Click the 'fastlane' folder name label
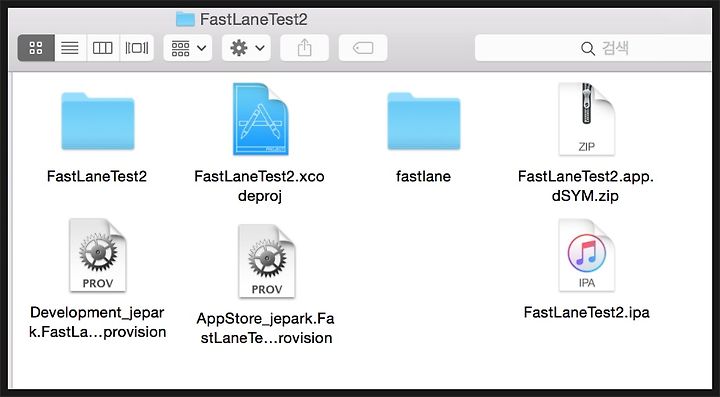The height and width of the screenshot is (397, 720). click(x=423, y=176)
